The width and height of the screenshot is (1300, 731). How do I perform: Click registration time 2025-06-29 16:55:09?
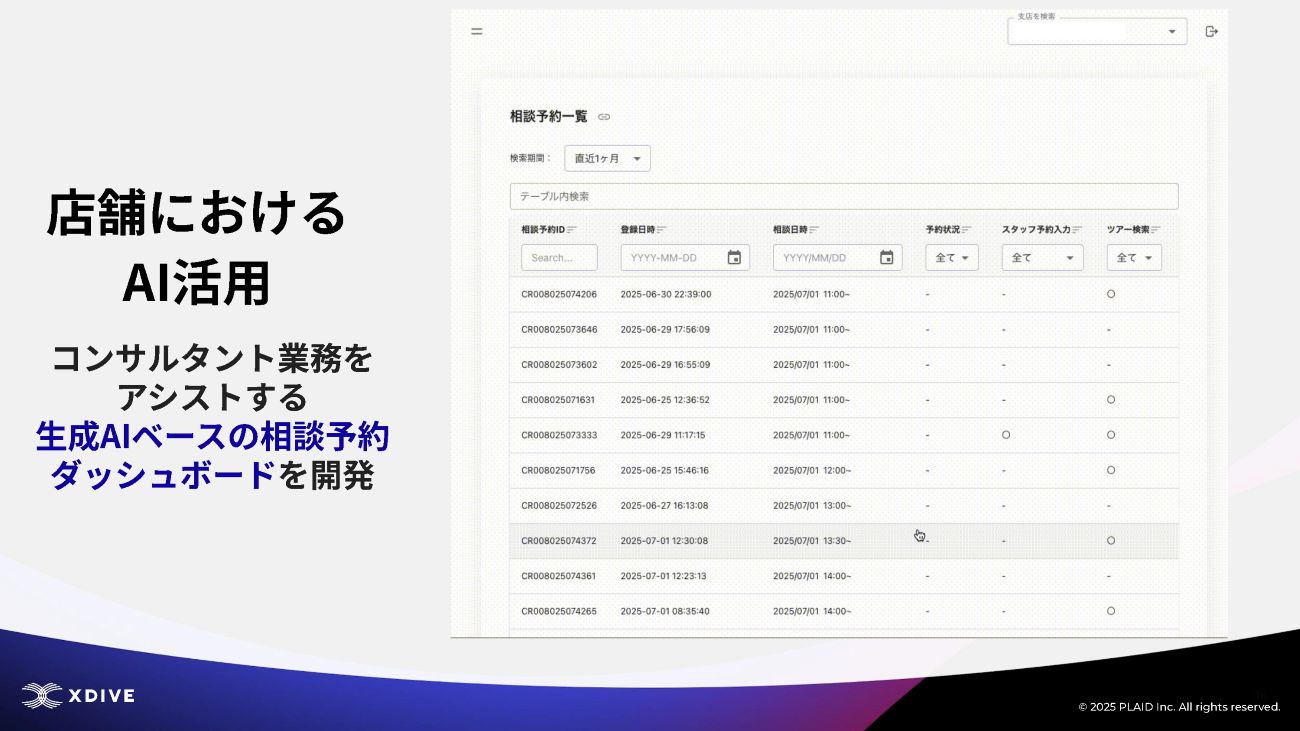(665, 364)
